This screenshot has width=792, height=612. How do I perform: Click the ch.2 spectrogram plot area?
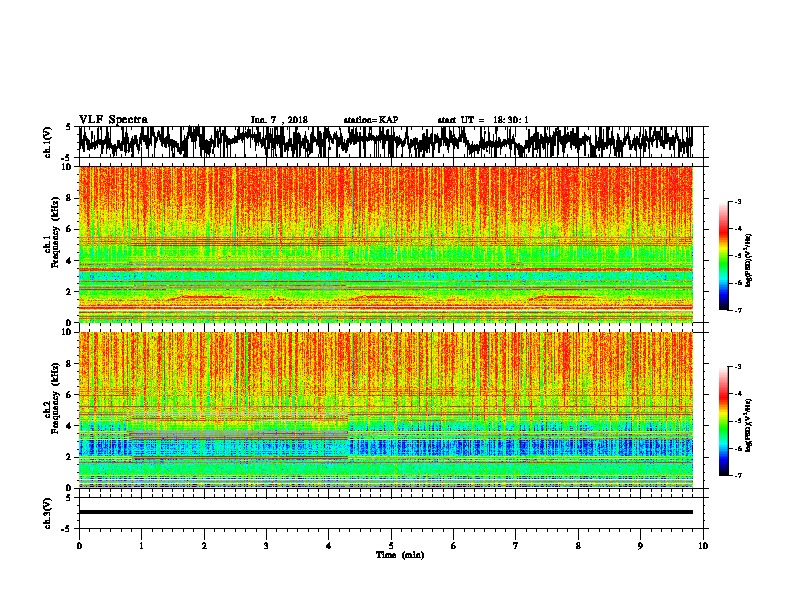[x=386, y=410]
